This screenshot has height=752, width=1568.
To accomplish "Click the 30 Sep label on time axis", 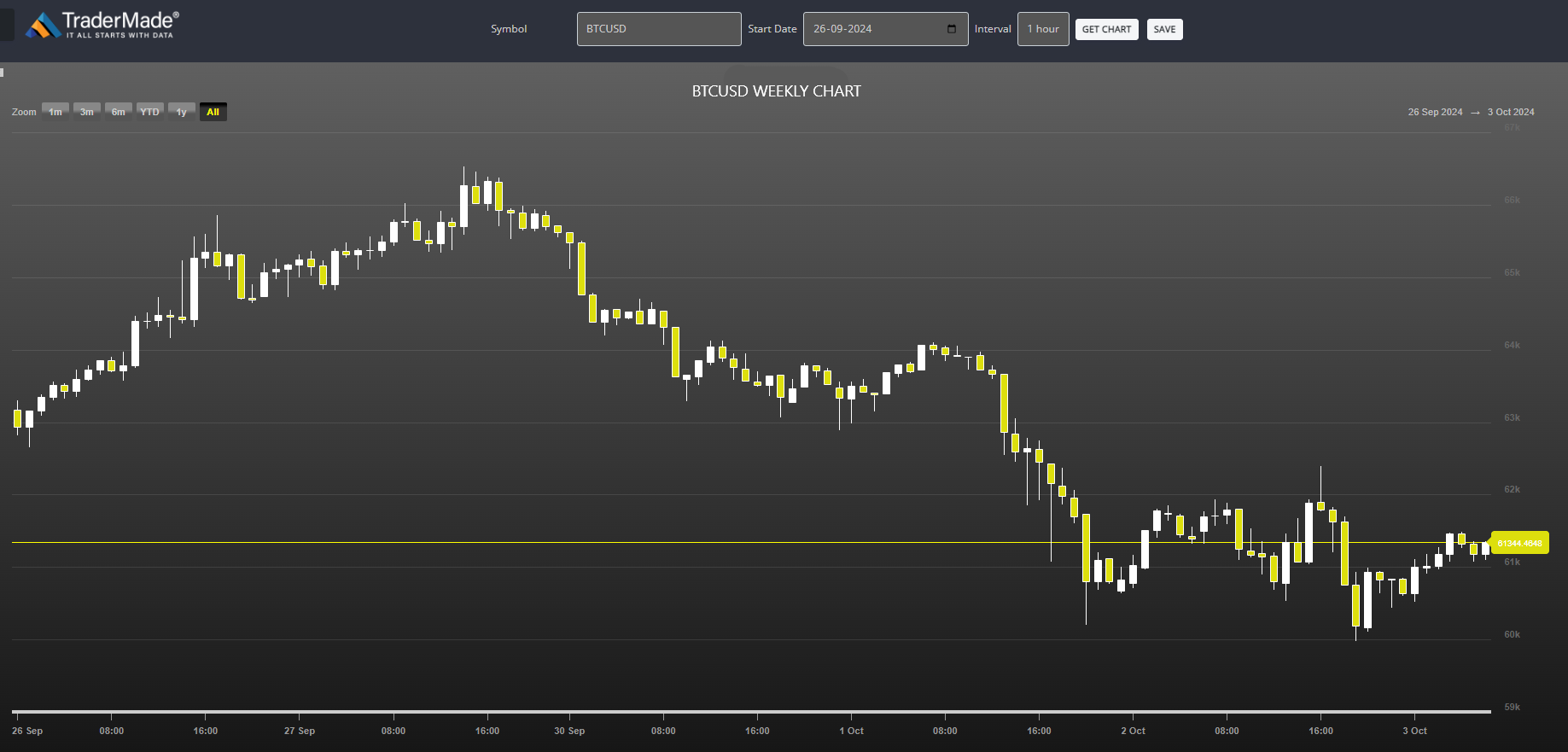I will 569,731.
